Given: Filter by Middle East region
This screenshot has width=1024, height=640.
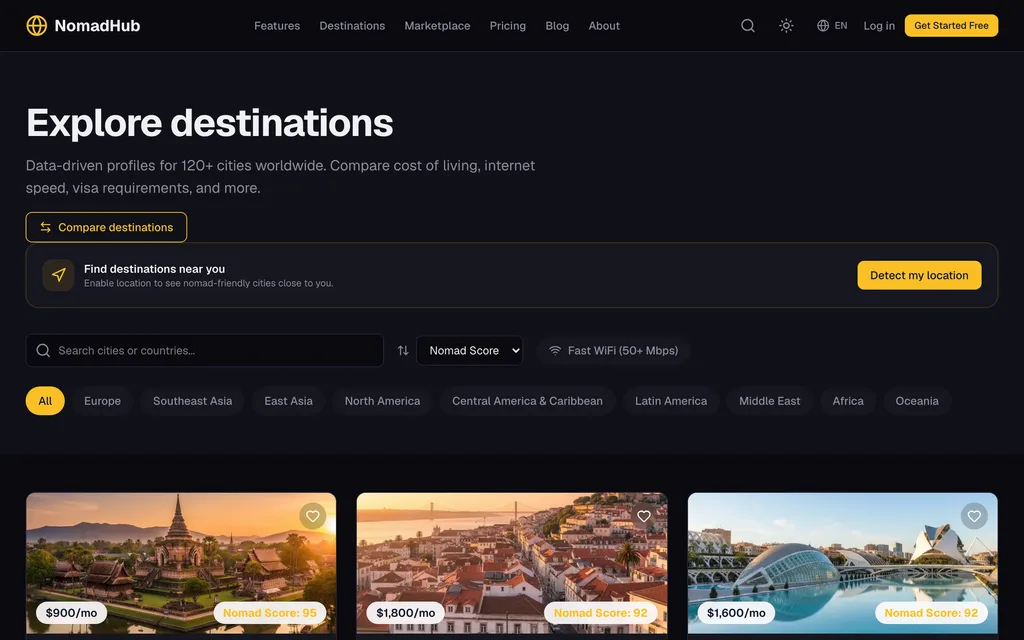Looking at the screenshot, I should tap(769, 401).
